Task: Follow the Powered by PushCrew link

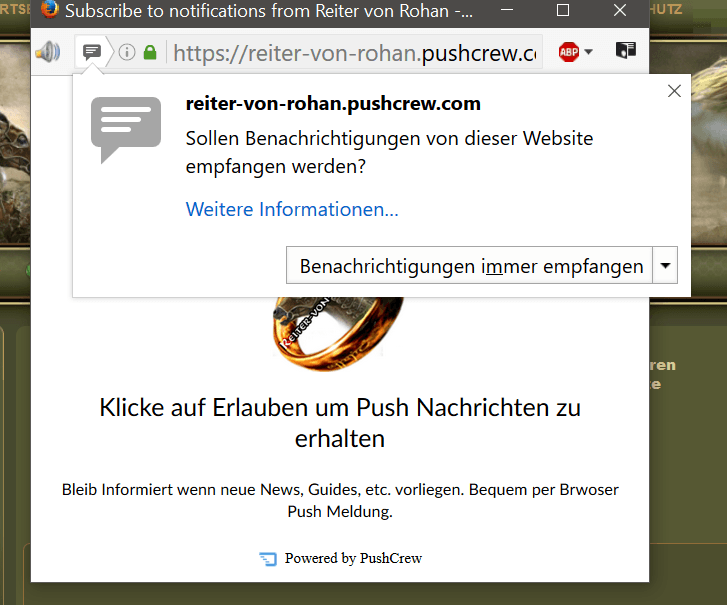Action: [353, 558]
